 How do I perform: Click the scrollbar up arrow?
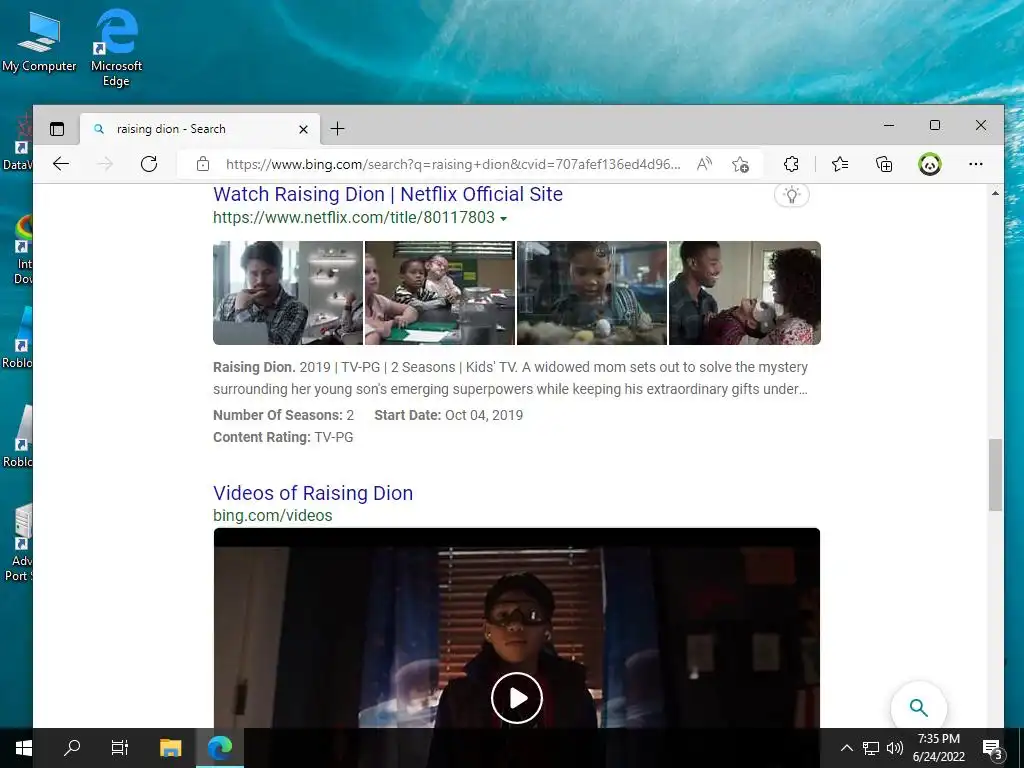(995, 193)
